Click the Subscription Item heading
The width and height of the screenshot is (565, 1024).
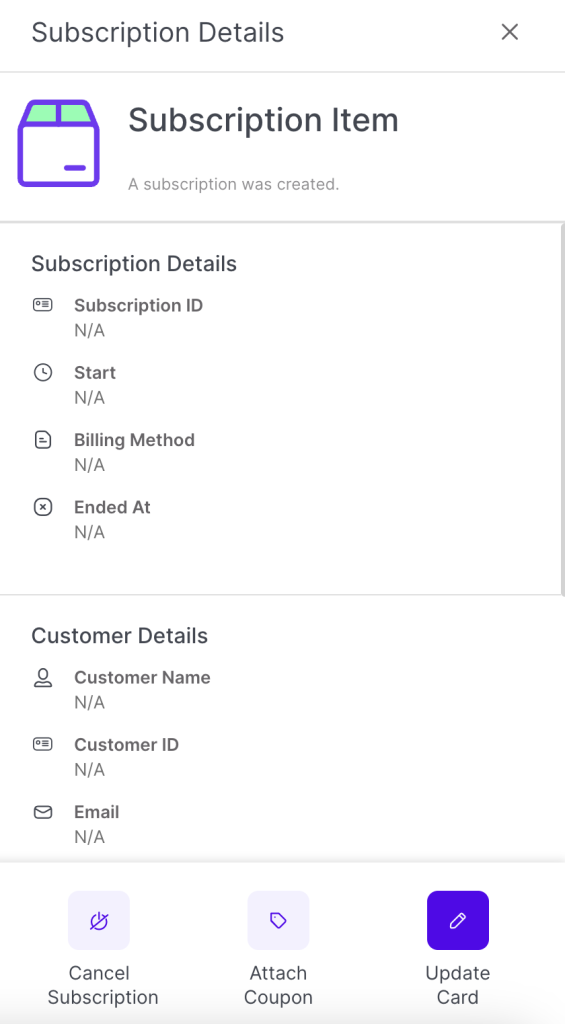click(263, 120)
